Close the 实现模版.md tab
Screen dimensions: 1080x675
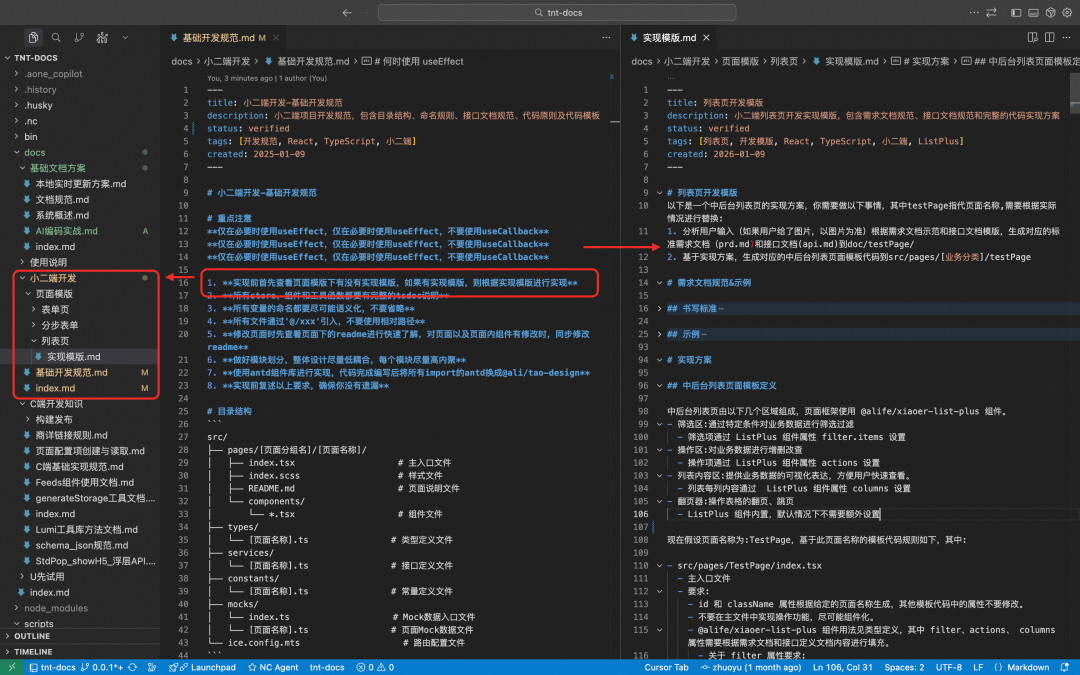coord(706,38)
